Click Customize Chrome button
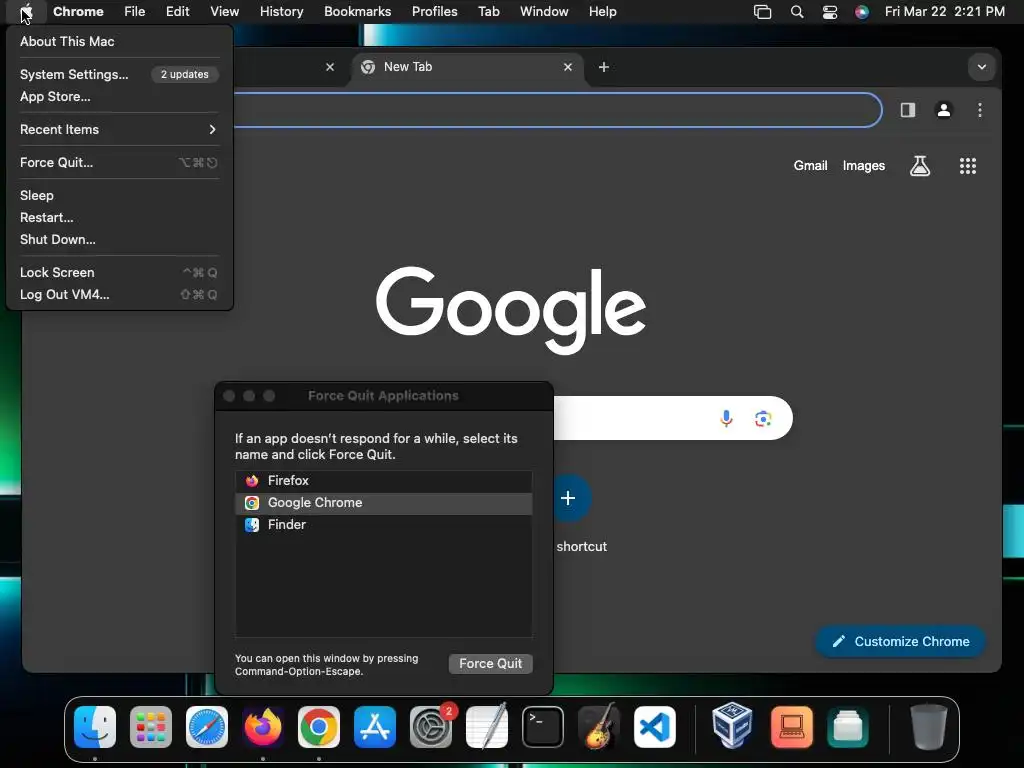Screen dimensions: 1024x768 901,641
